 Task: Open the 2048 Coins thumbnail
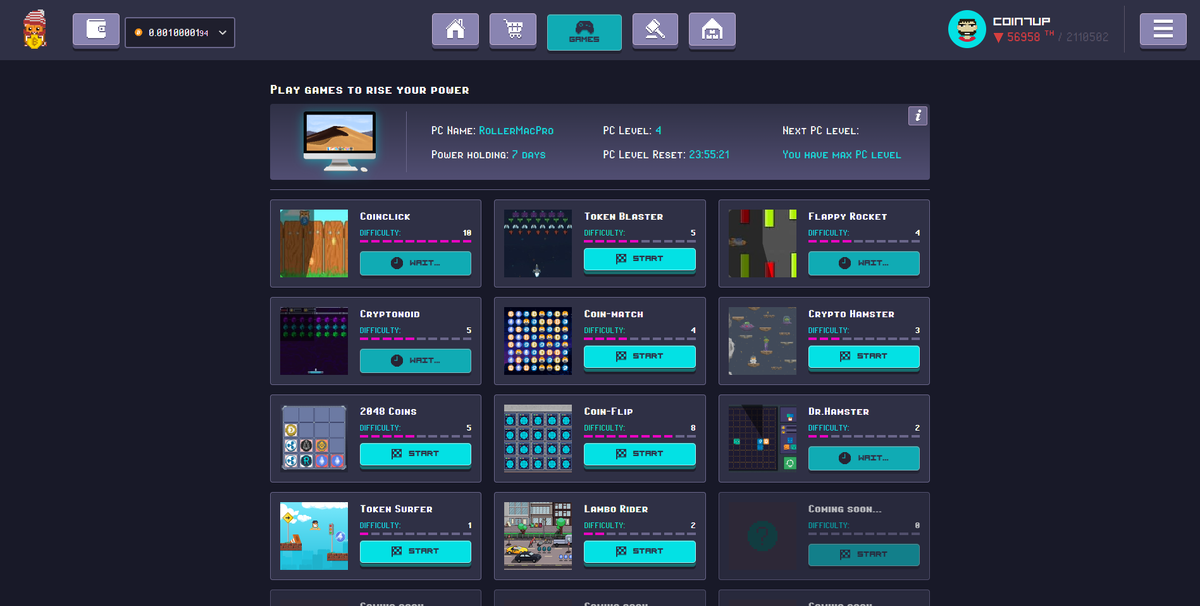tap(314, 438)
